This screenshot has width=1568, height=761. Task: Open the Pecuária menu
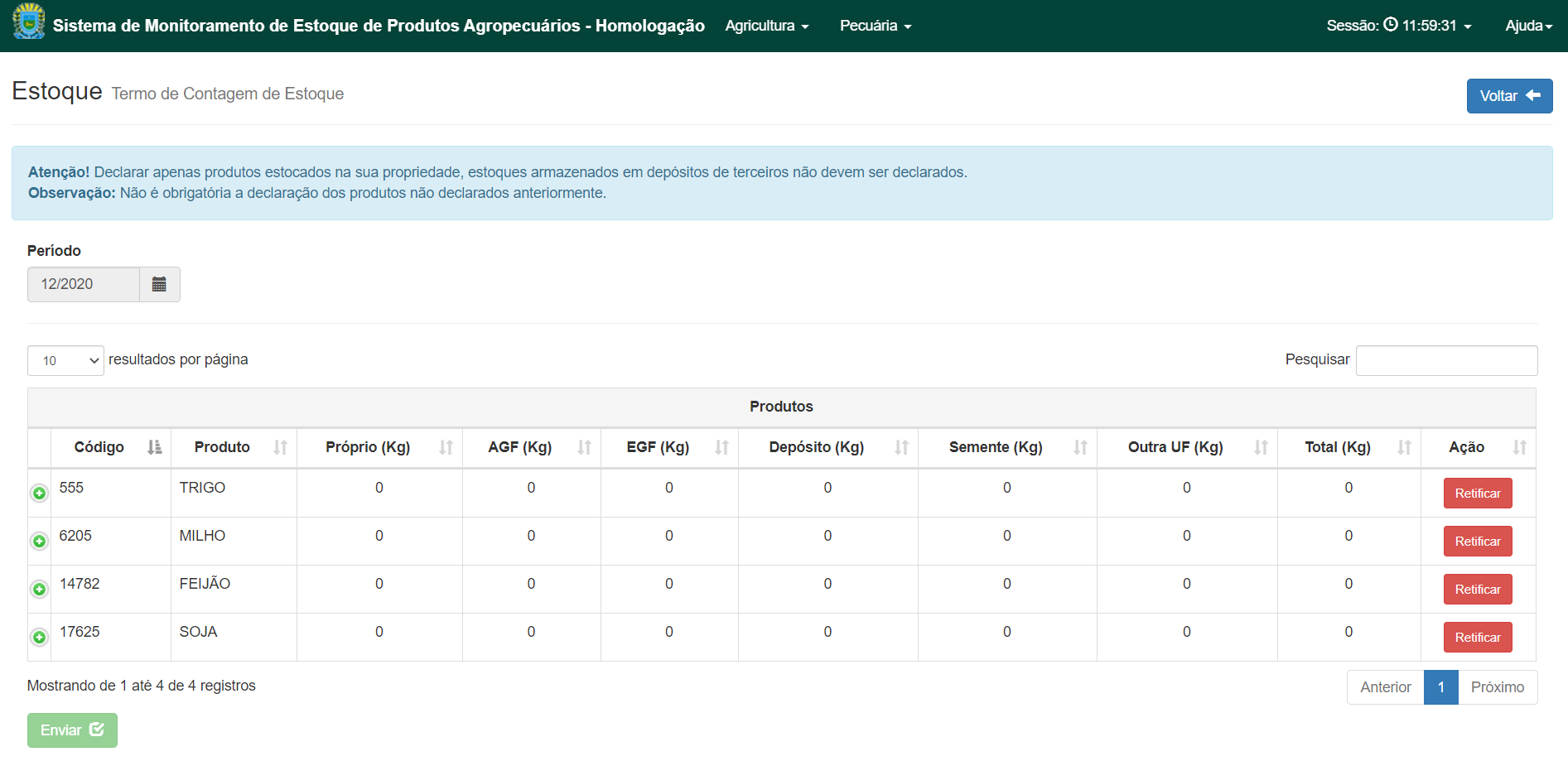click(876, 26)
